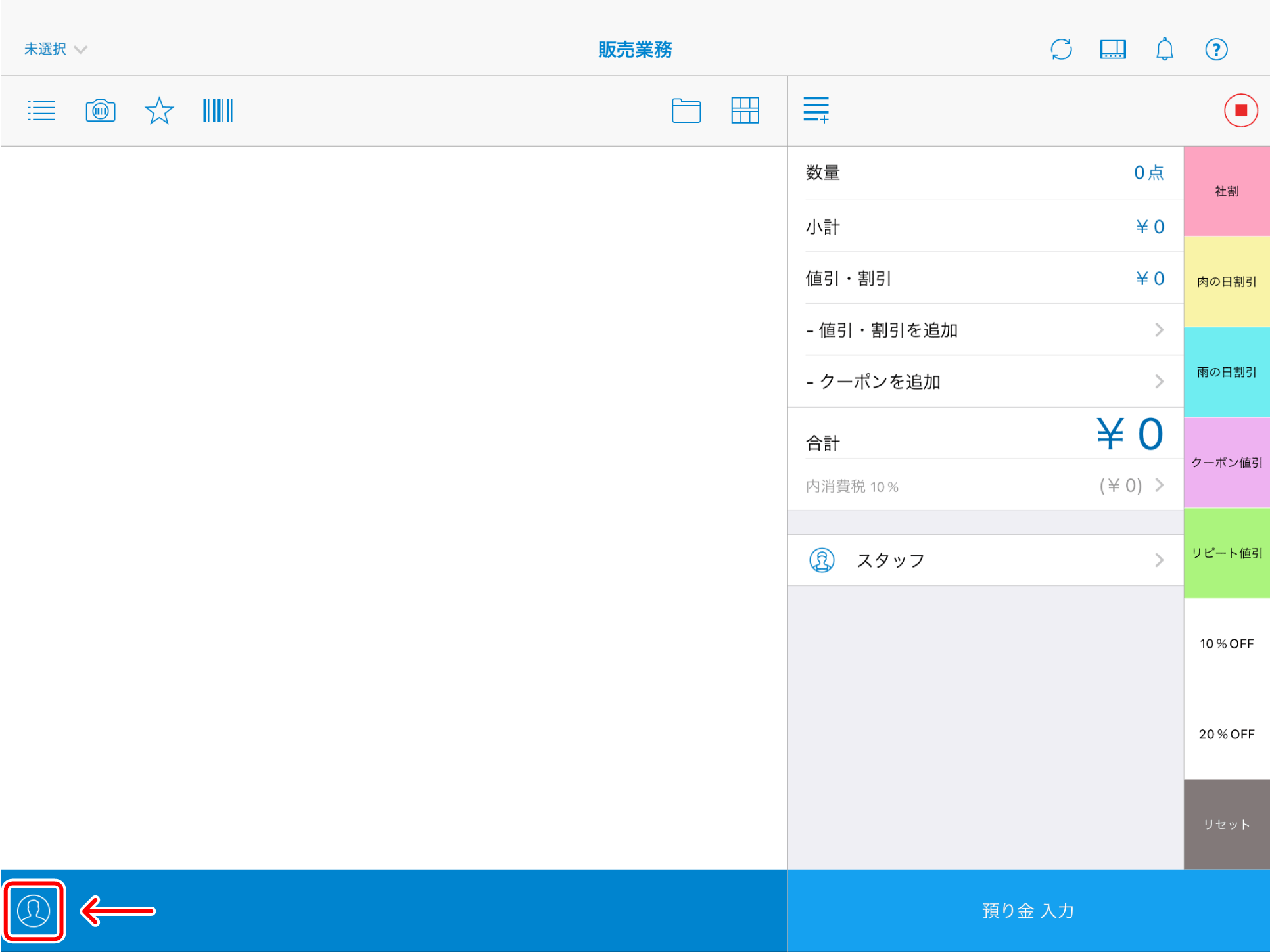Image resolution: width=1270 pixels, height=952 pixels.
Task: Open the folder category view icon
Action: coord(686,110)
